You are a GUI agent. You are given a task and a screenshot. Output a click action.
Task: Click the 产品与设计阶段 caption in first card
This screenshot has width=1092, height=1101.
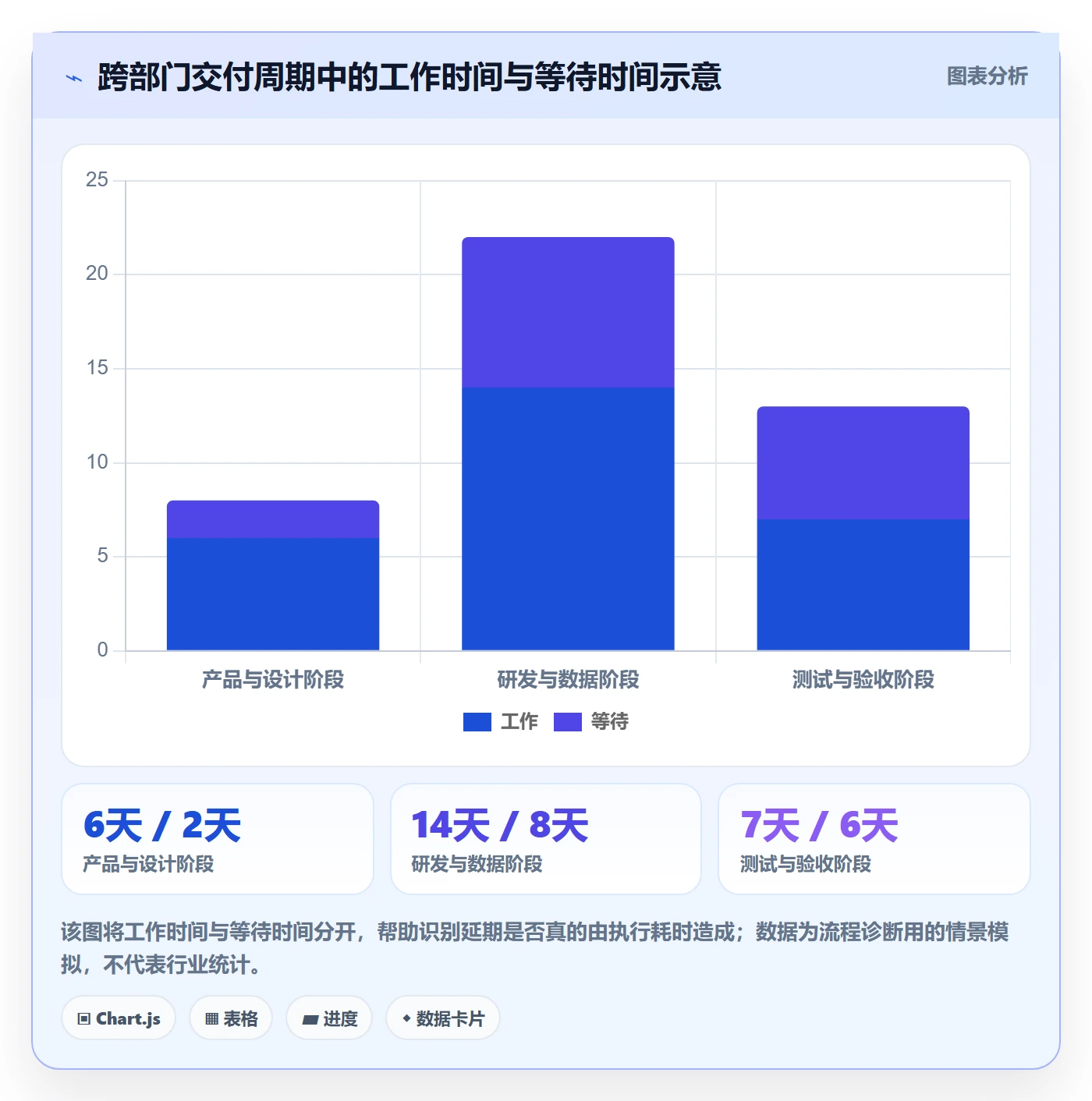coord(148,864)
